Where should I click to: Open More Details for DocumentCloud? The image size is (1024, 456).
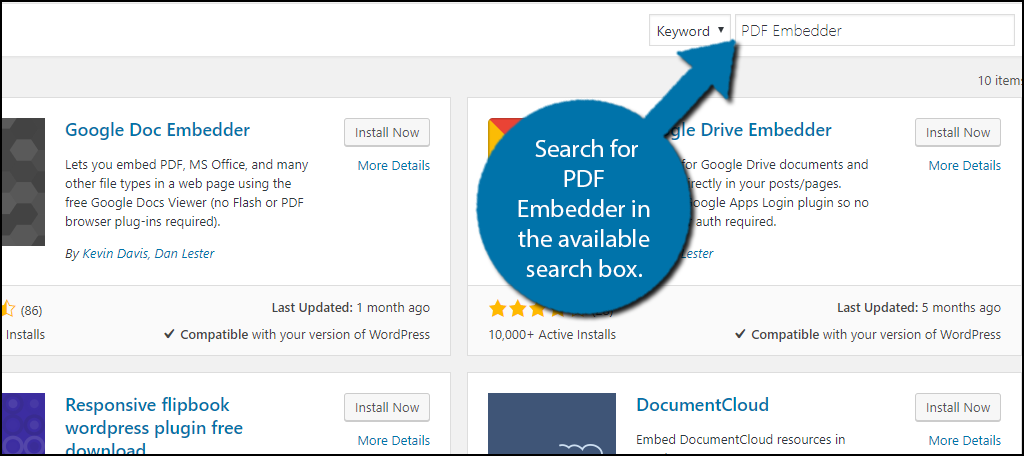click(x=965, y=440)
